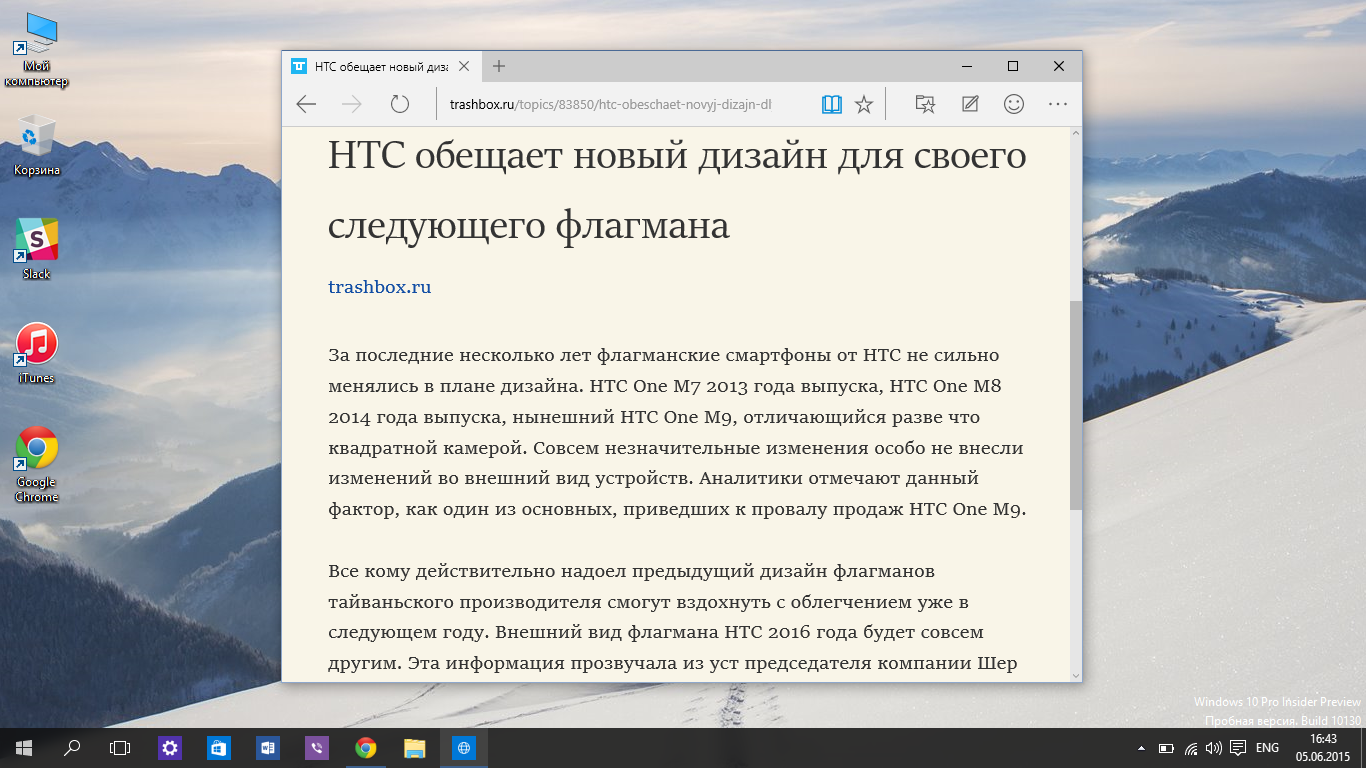Open the network connections tray icon
Screen dimensions: 1366x768
point(1190,748)
